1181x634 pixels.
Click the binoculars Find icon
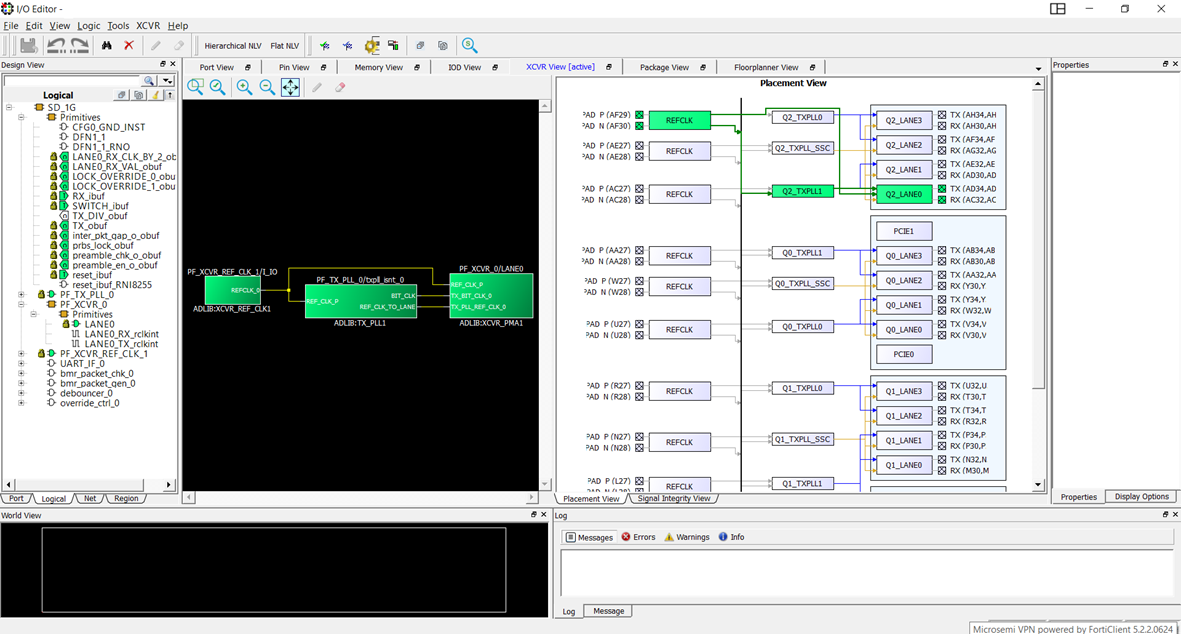pos(106,45)
